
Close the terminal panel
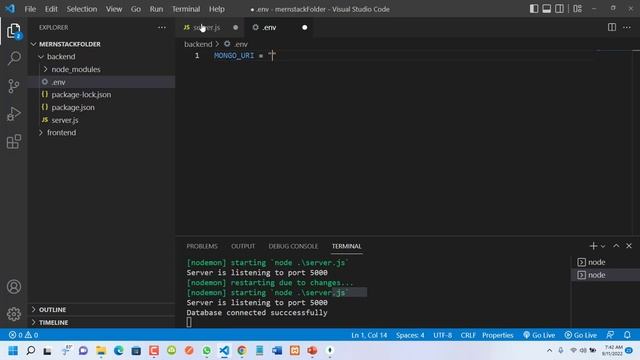(x=629, y=246)
